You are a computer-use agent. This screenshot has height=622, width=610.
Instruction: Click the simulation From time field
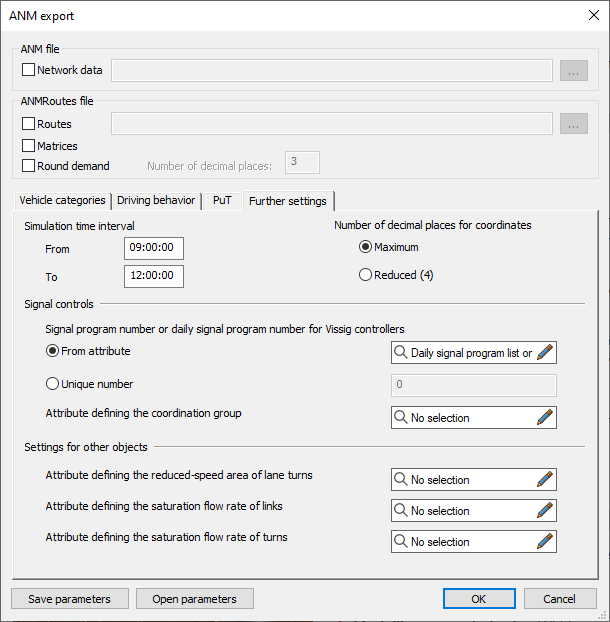coord(154,249)
